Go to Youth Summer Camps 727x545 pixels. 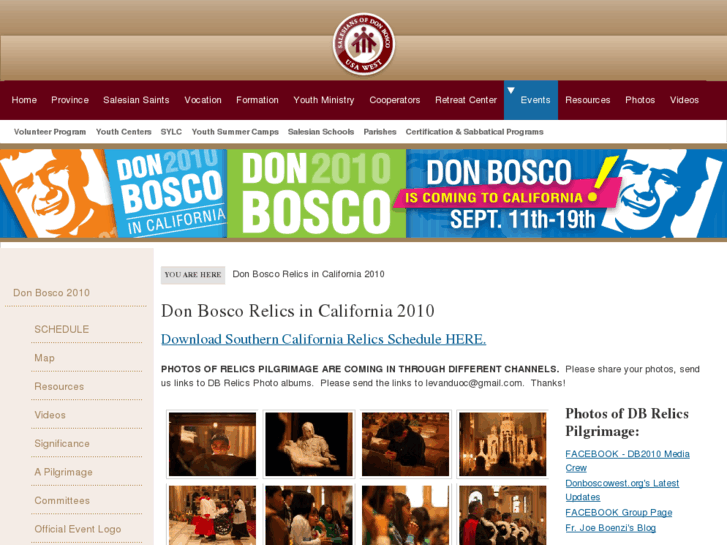coord(235,132)
